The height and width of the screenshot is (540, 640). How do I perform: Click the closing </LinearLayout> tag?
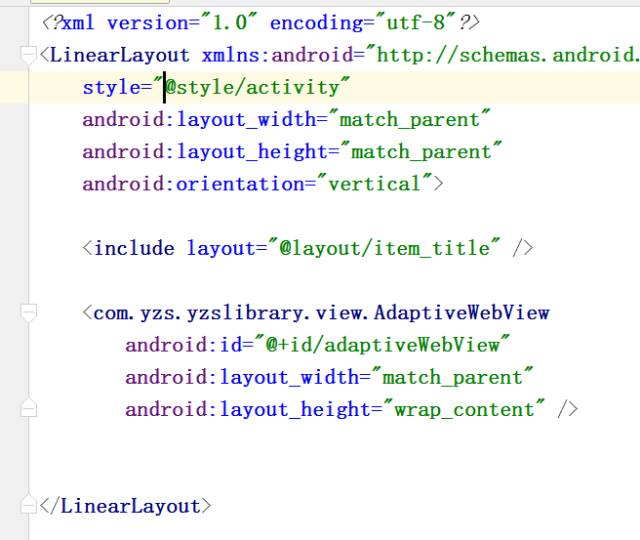[x=125, y=506]
